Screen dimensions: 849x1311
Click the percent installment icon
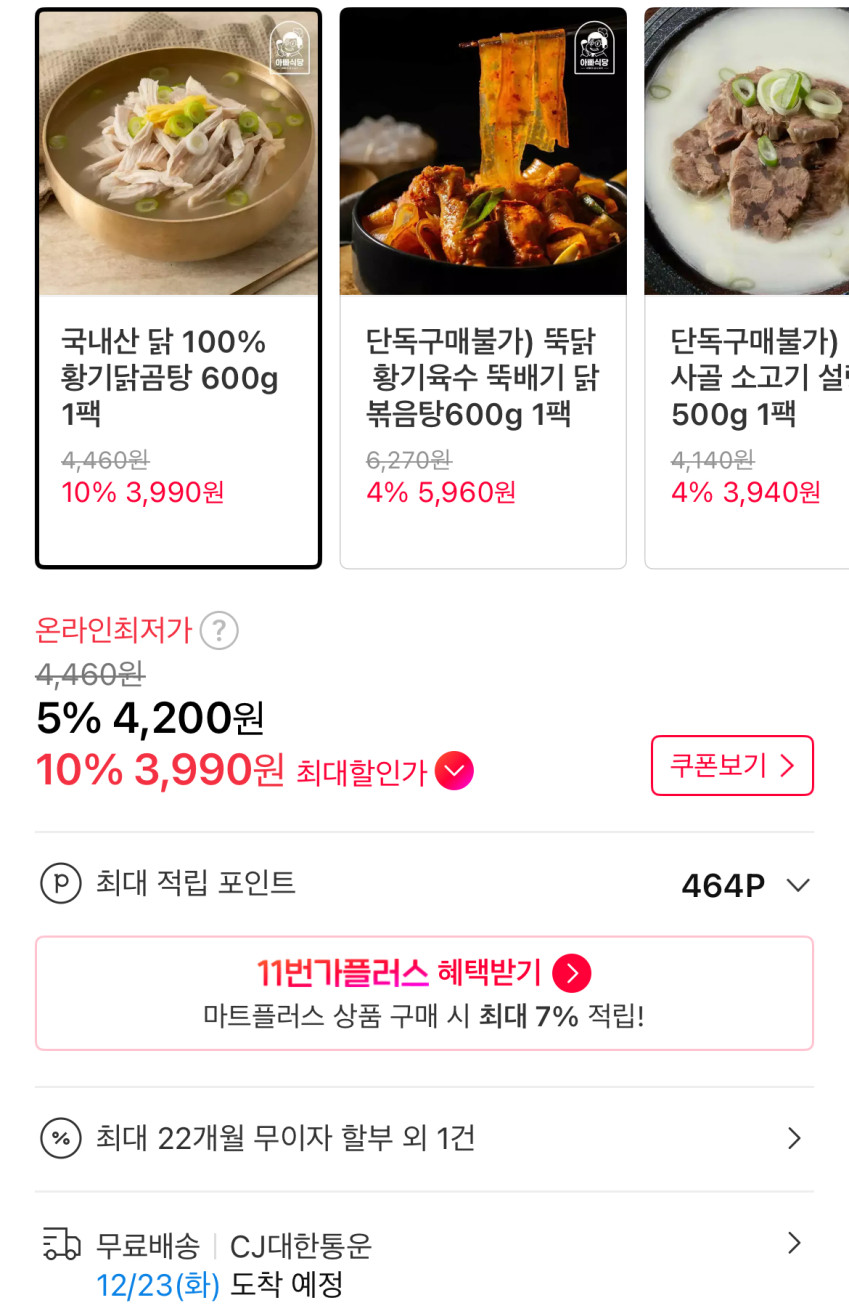click(x=60, y=1138)
